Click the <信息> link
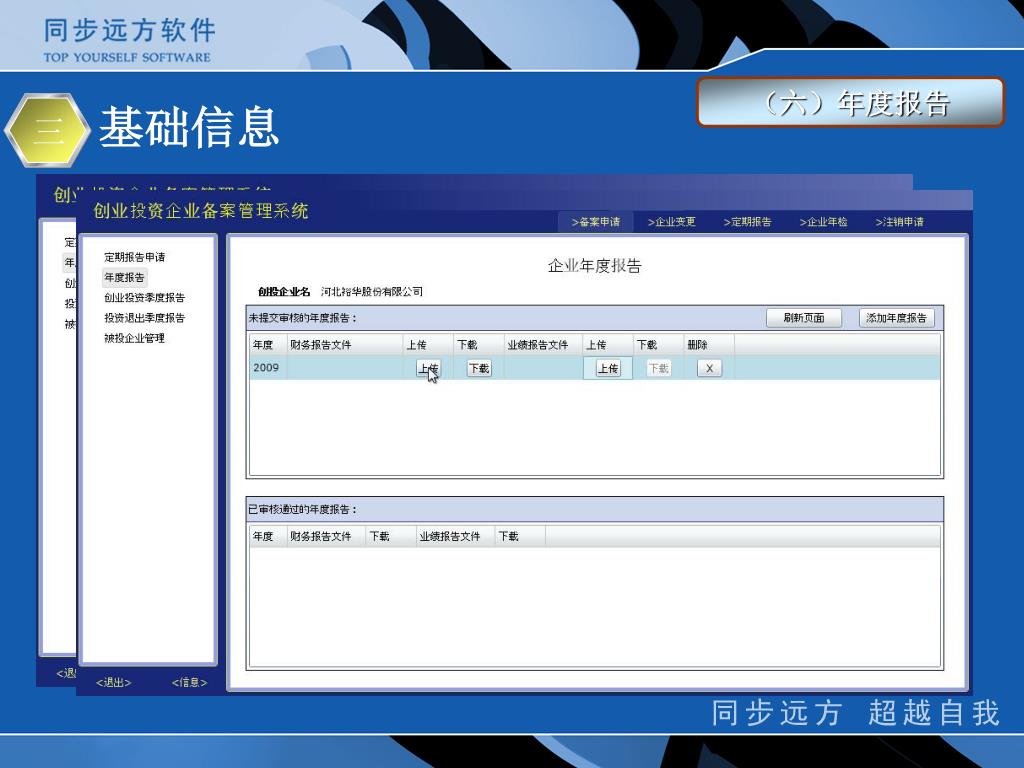Screen dimensions: 1024x768 tap(189, 682)
